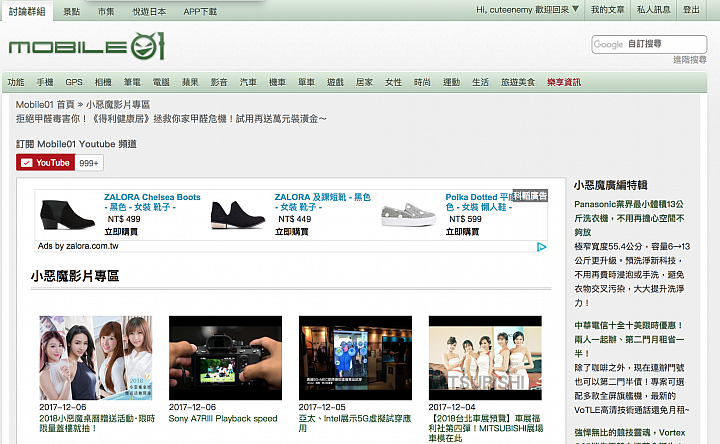Open 亞太、Intel展示5G title link

click(355, 423)
